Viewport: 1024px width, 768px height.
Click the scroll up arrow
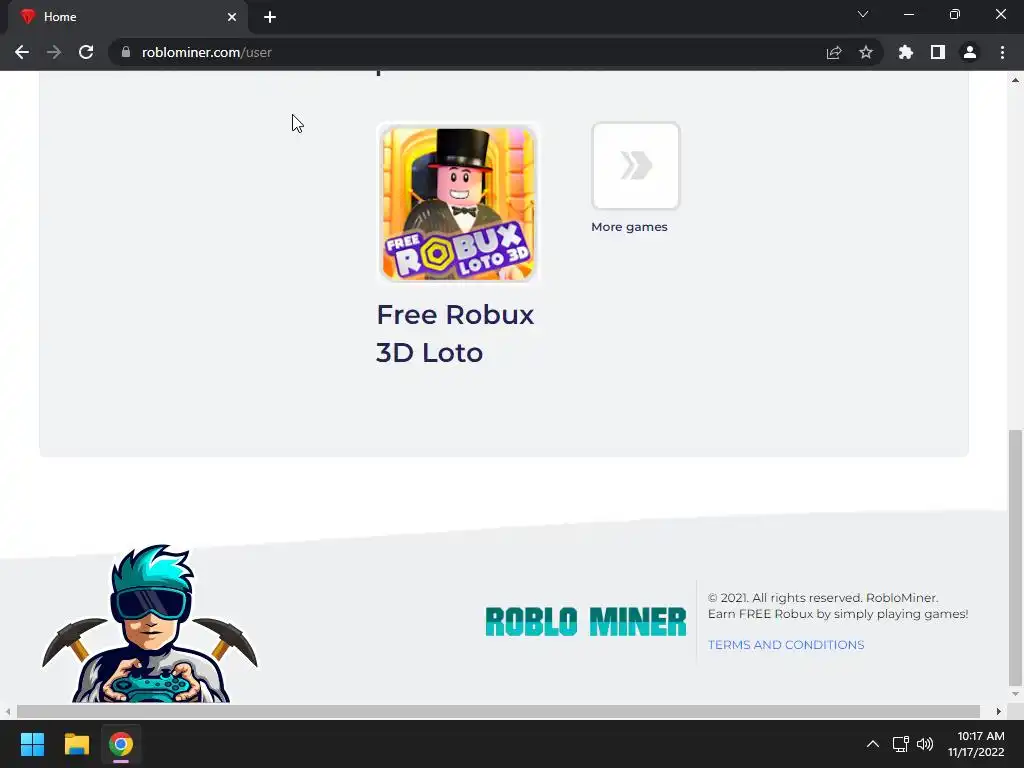pyautogui.click(x=1015, y=80)
